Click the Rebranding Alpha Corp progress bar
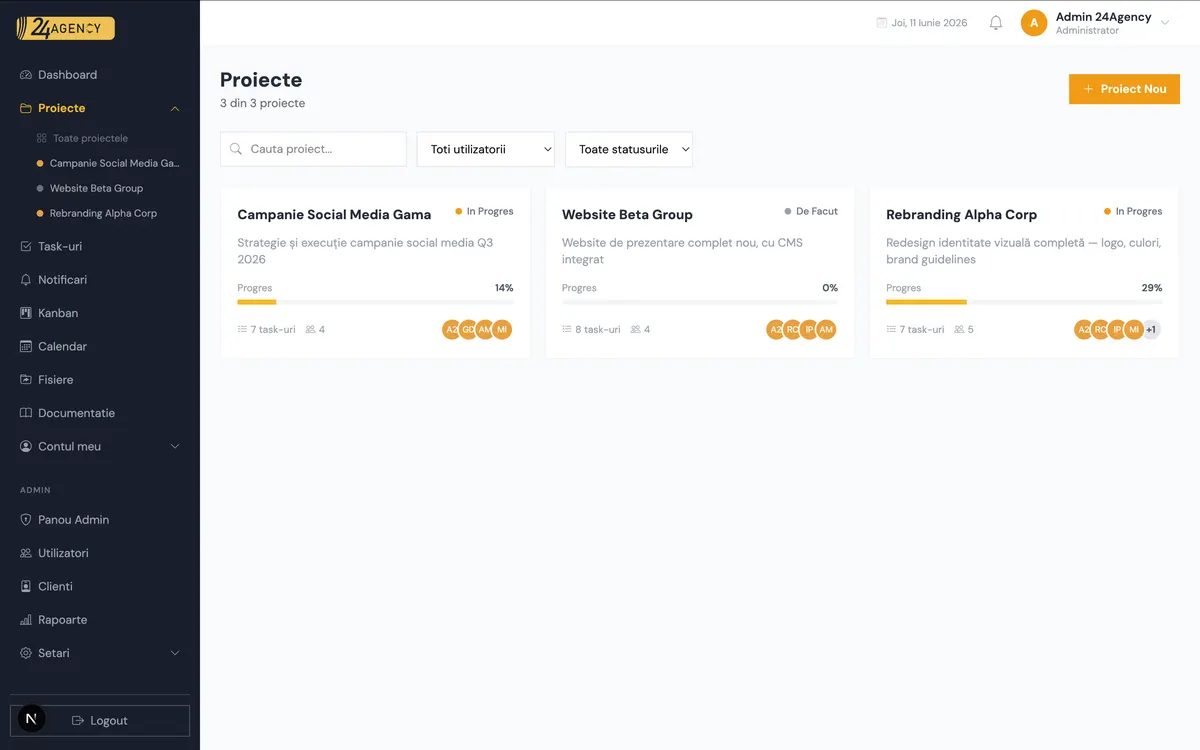This screenshot has width=1200, height=750. point(1024,302)
